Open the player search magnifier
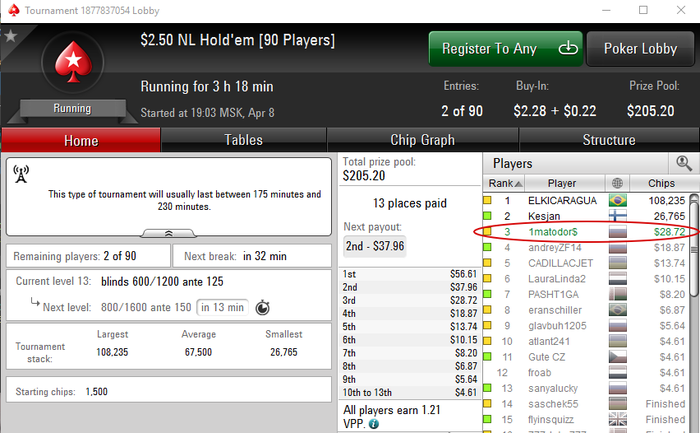Viewport: 700px width, 433px height. pyautogui.click(x=683, y=163)
